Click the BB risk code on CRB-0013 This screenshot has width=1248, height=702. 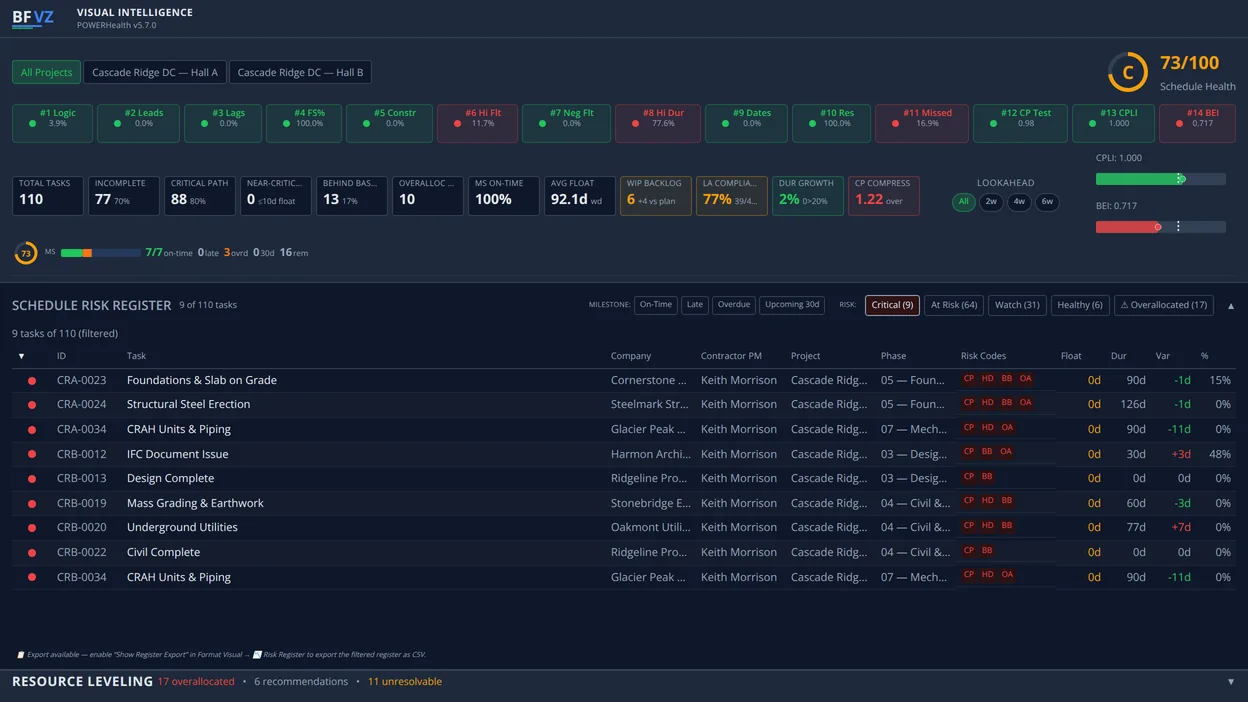tap(987, 477)
